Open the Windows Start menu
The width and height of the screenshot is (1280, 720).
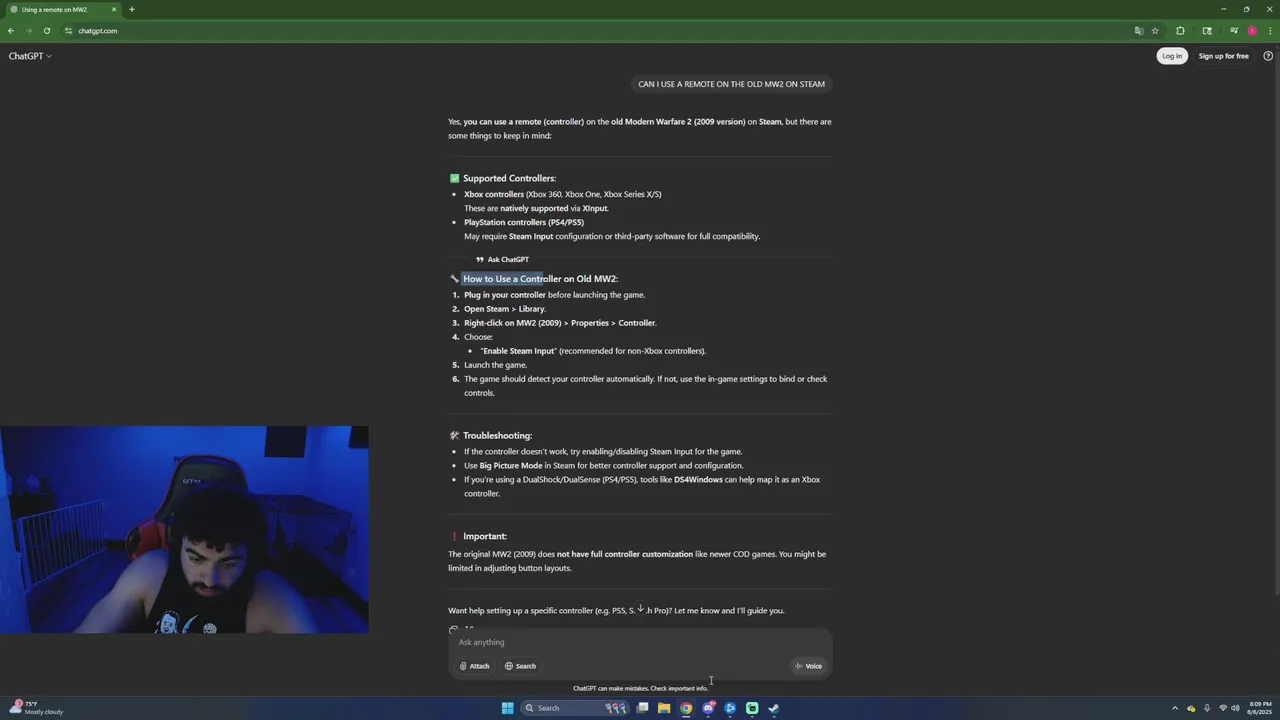(x=507, y=708)
